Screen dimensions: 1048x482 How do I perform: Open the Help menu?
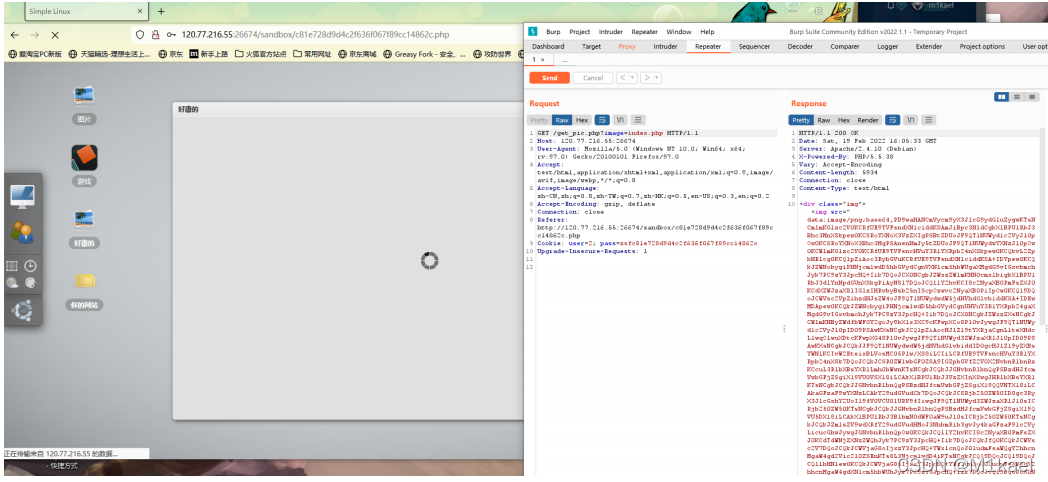point(707,32)
